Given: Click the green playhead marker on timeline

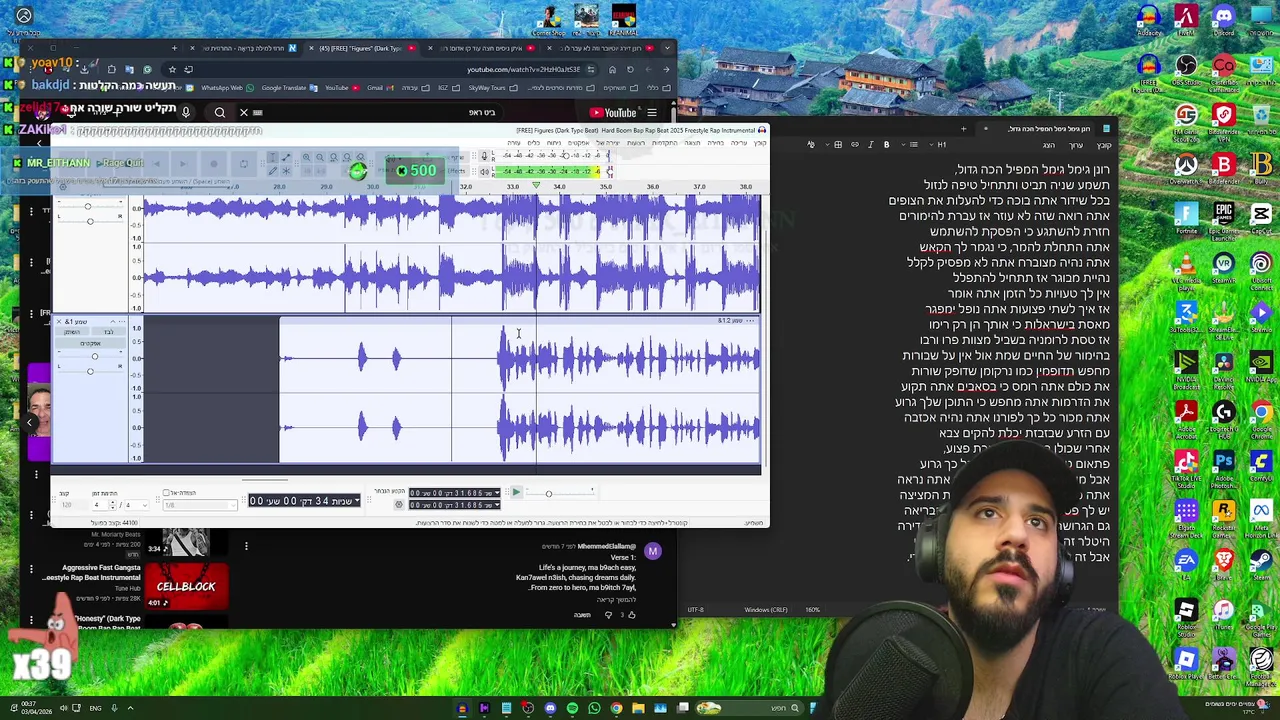Looking at the screenshot, I should coord(535,187).
